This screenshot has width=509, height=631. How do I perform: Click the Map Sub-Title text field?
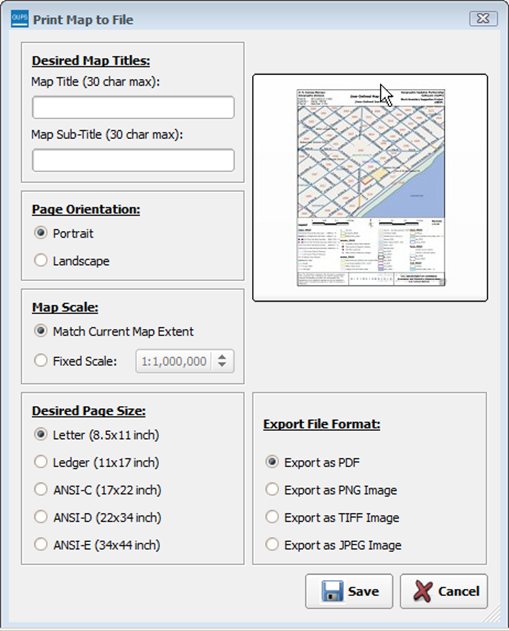(133, 160)
